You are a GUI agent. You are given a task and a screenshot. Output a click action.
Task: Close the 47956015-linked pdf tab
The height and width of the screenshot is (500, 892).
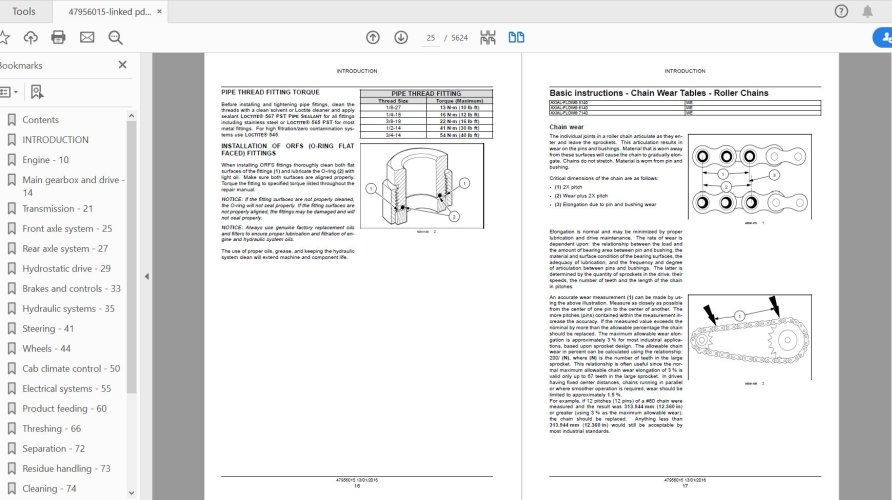coord(159,11)
